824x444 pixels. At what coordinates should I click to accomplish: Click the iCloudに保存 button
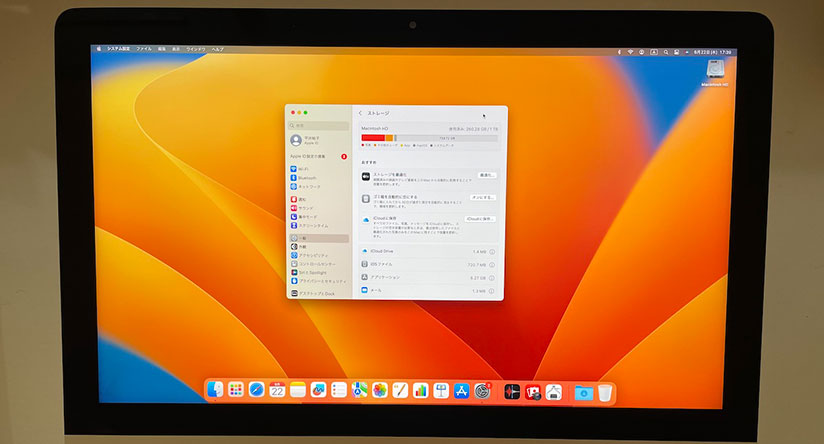[x=480, y=219]
